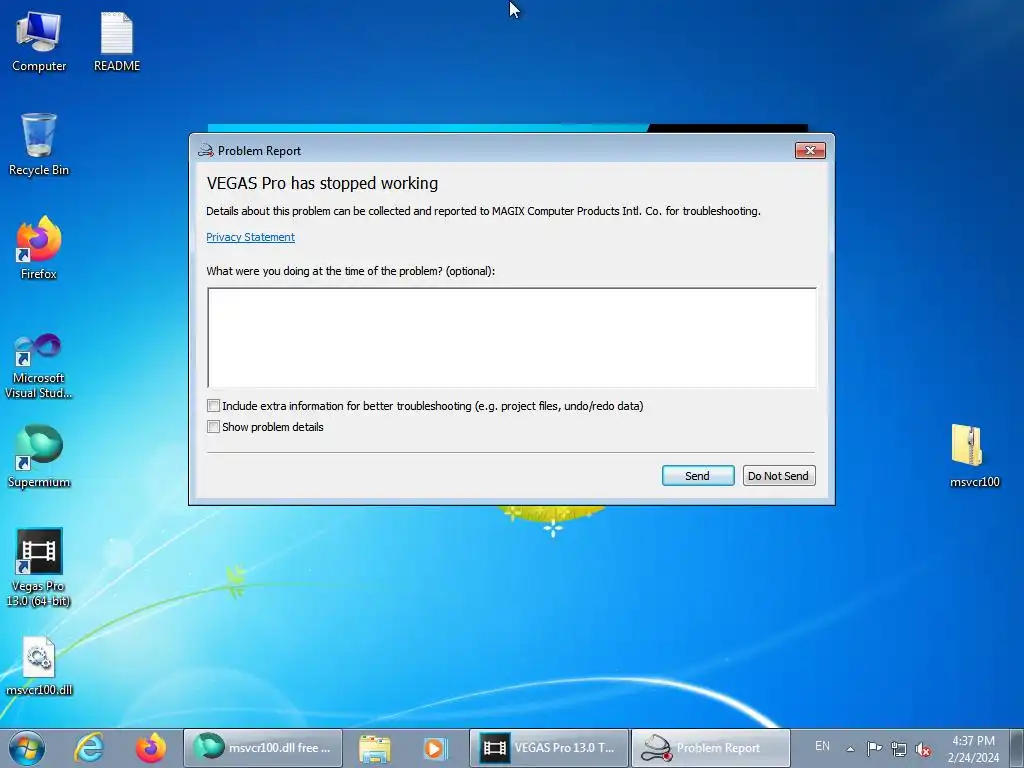Switch to msvcr100.dll free taskbar window
1024x768 pixels.
coord(263,748)
